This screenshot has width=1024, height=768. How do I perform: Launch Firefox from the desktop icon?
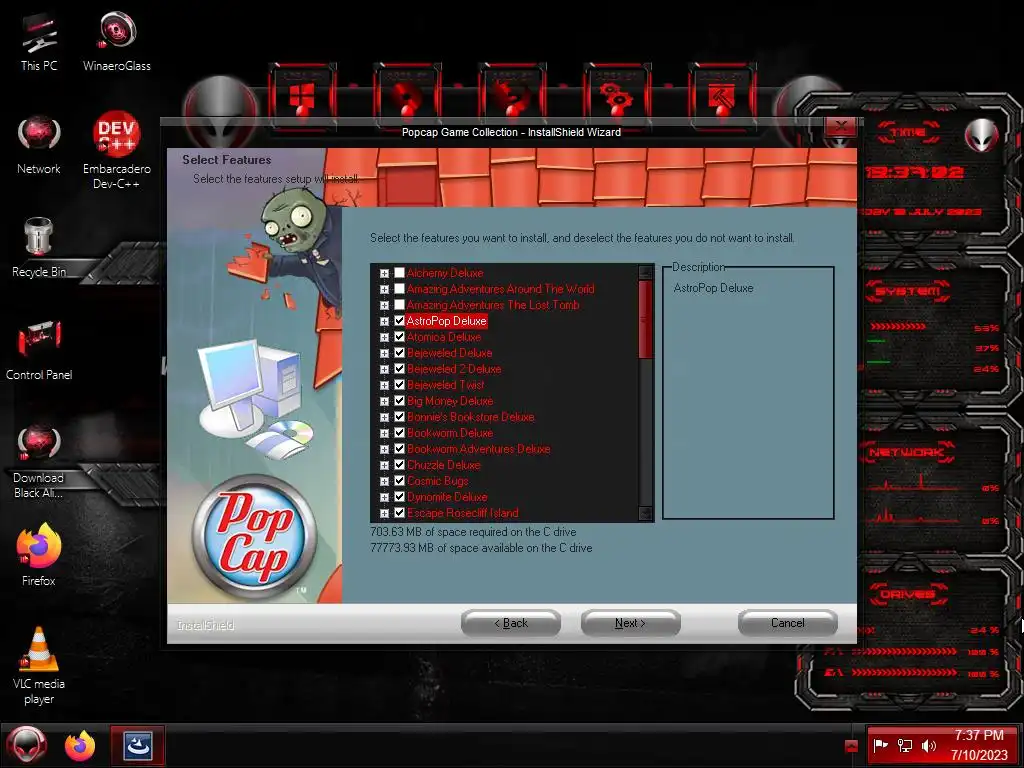39,555
